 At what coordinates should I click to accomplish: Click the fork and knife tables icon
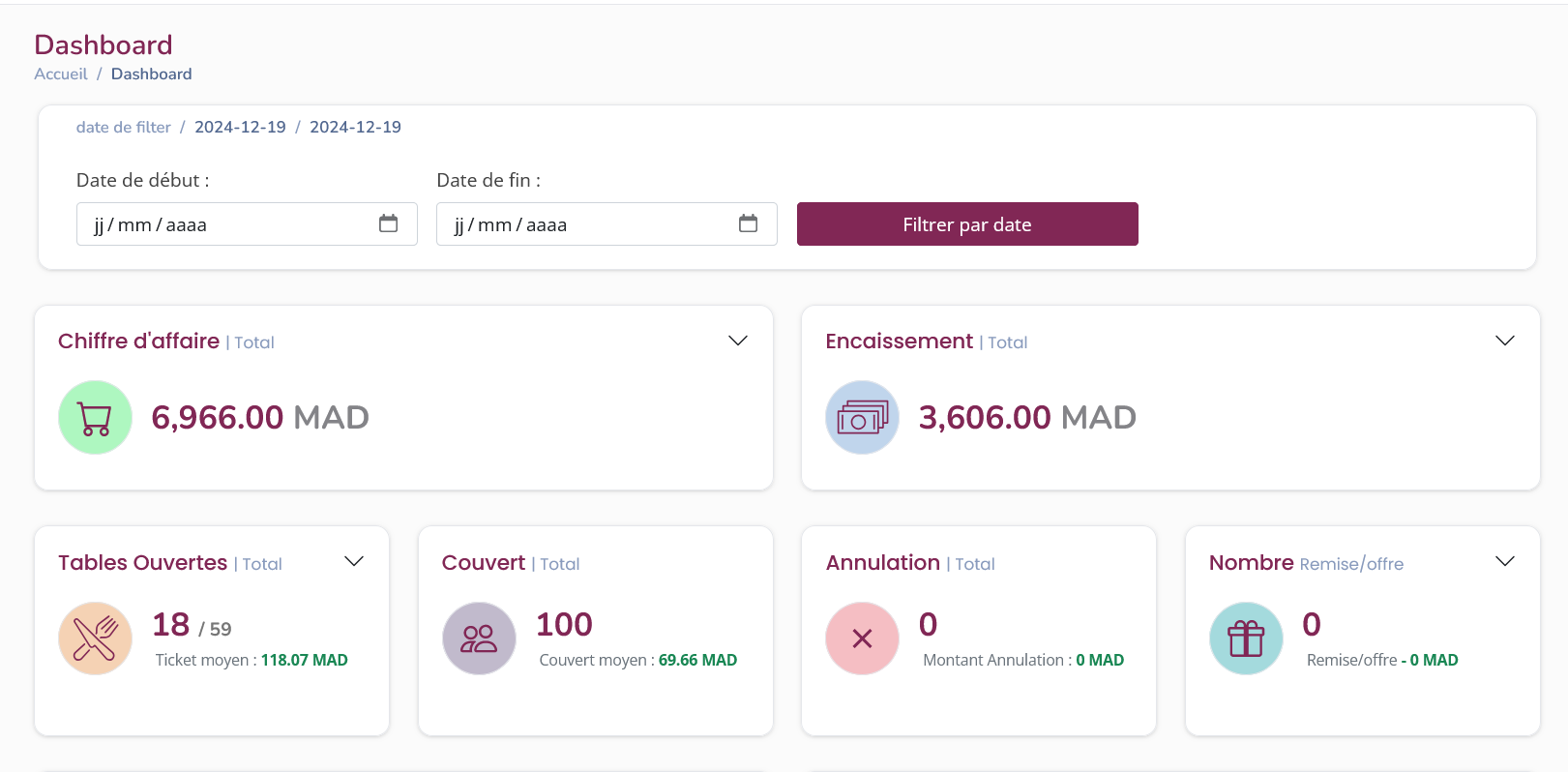95,638
